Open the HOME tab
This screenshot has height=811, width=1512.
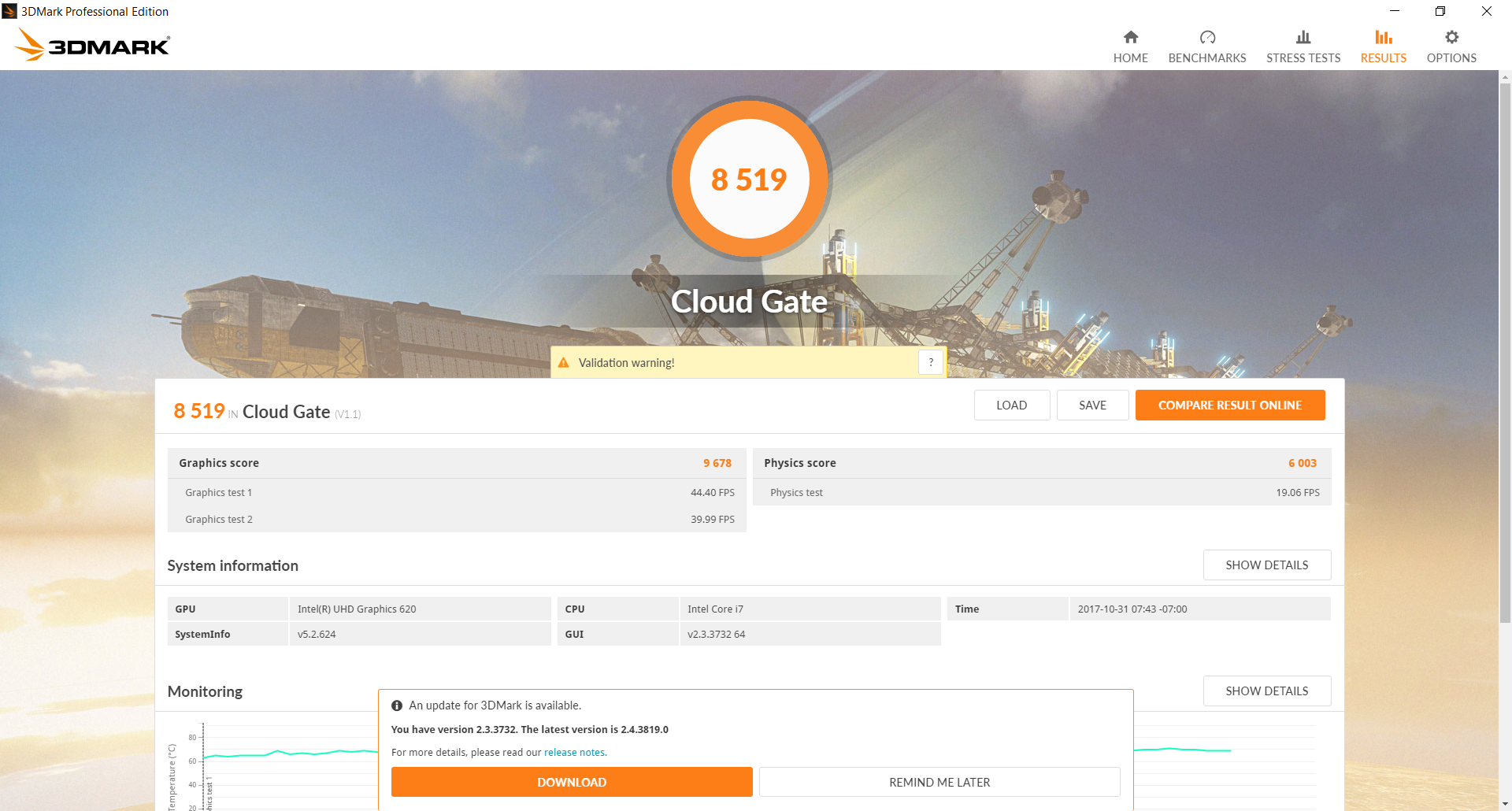click(x=1131, y=47)
